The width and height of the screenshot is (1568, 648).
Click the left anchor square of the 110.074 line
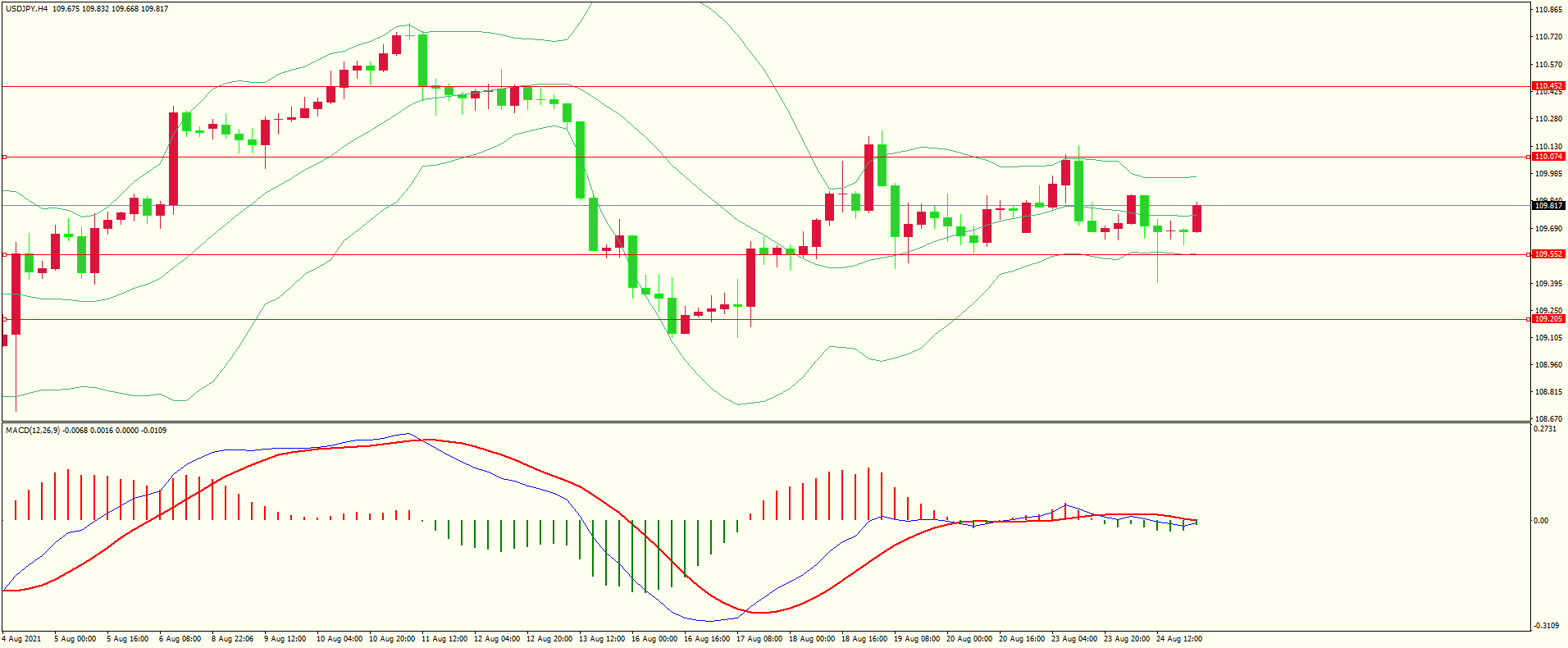[4, 157]
